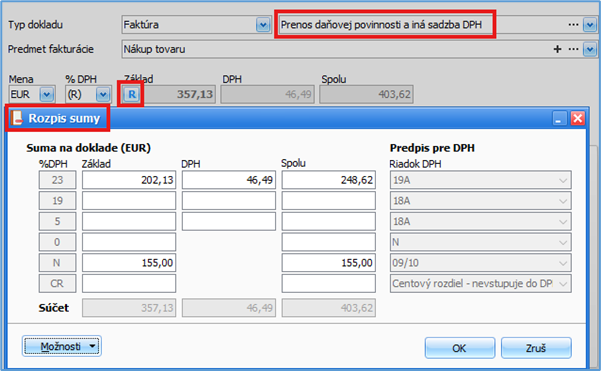Image resolution: width=601 pixels, height=371 pixels.
Task: Expand dropdown for Prenos daňovej povinnosti field
Action: (x=590, y=25)
